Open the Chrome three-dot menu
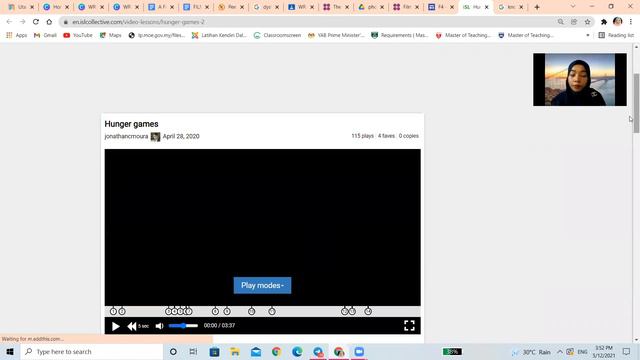This screenshot has height=360, width=640. 631,22
